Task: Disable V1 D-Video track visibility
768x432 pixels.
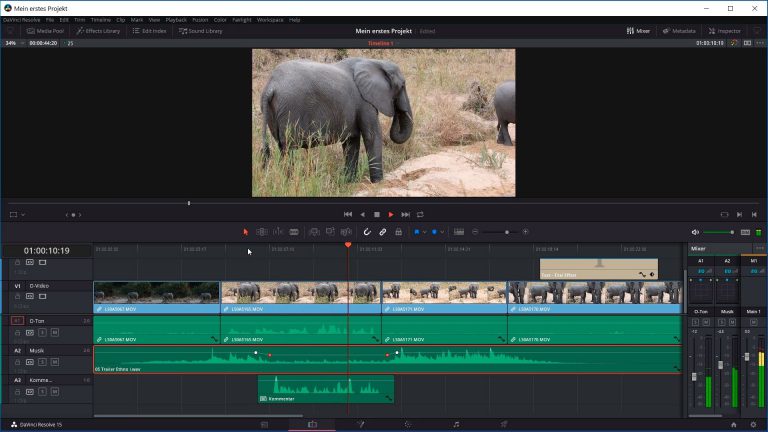Action: 43,296
